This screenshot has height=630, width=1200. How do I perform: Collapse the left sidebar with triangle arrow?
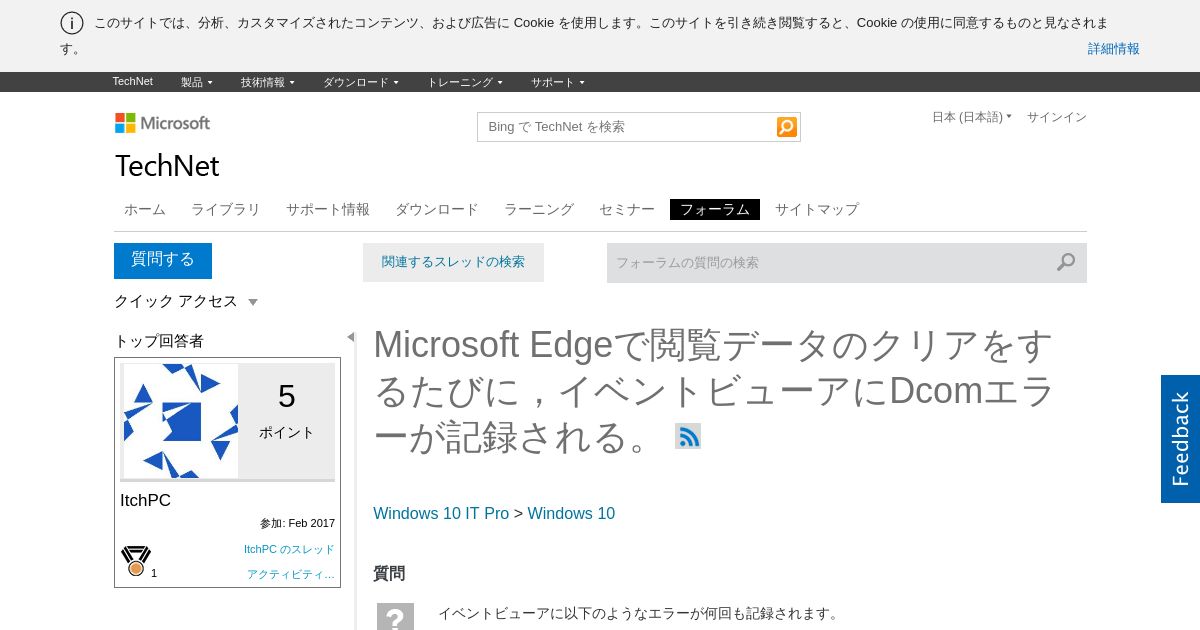point(350,337)
